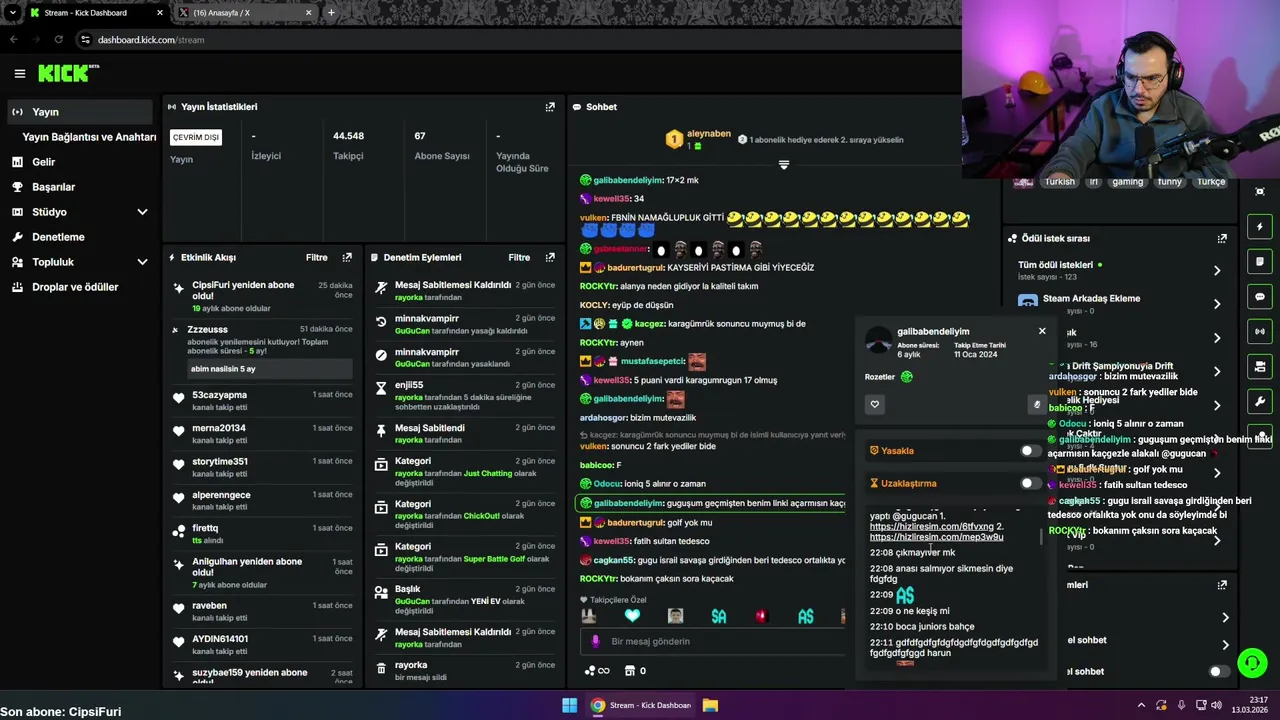Toggle the sohbet switch at bottom right
Screen dimensions: 1280x720
(x=1217, y=672)
